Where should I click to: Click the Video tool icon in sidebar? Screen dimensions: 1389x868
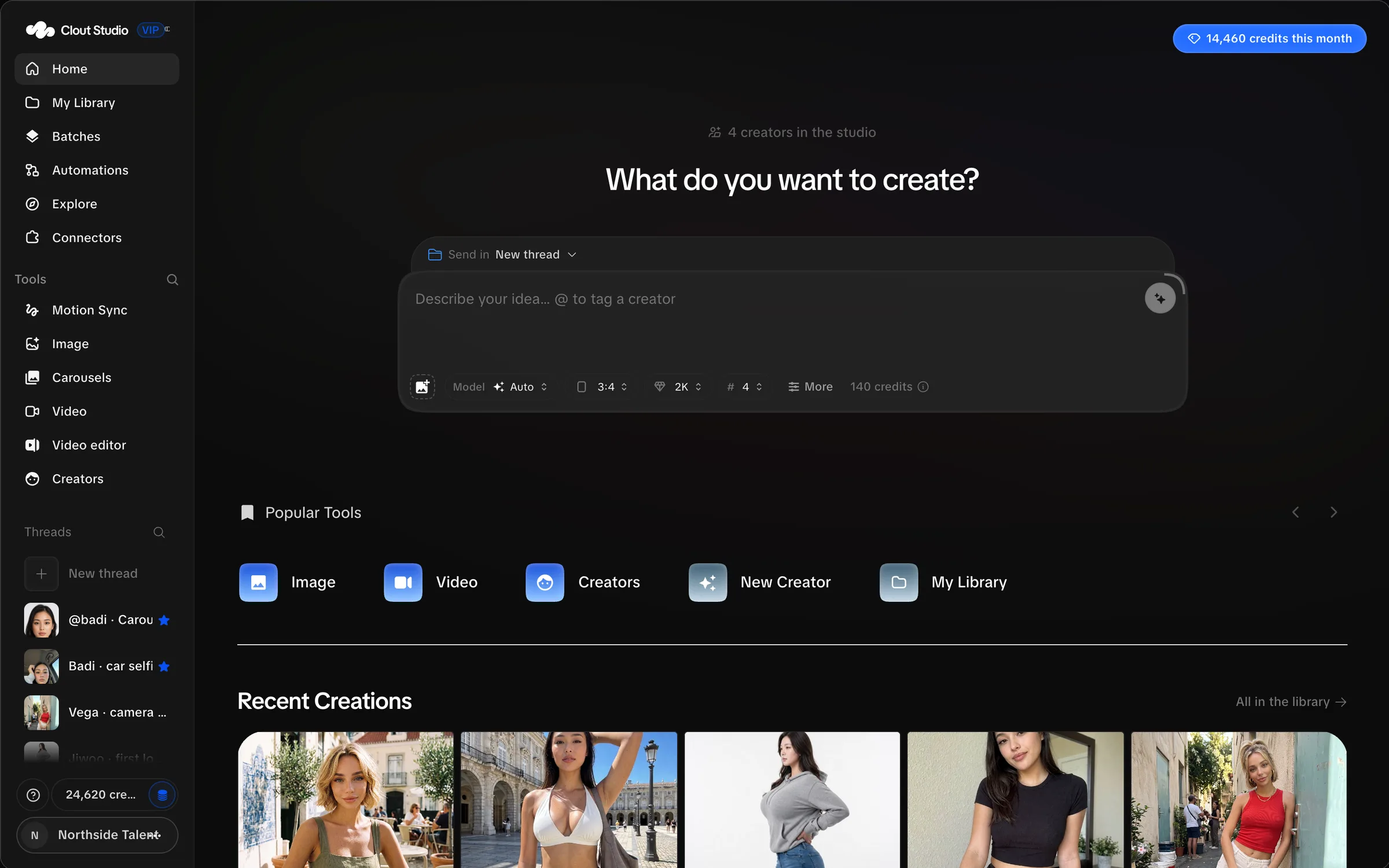(32, 411)
